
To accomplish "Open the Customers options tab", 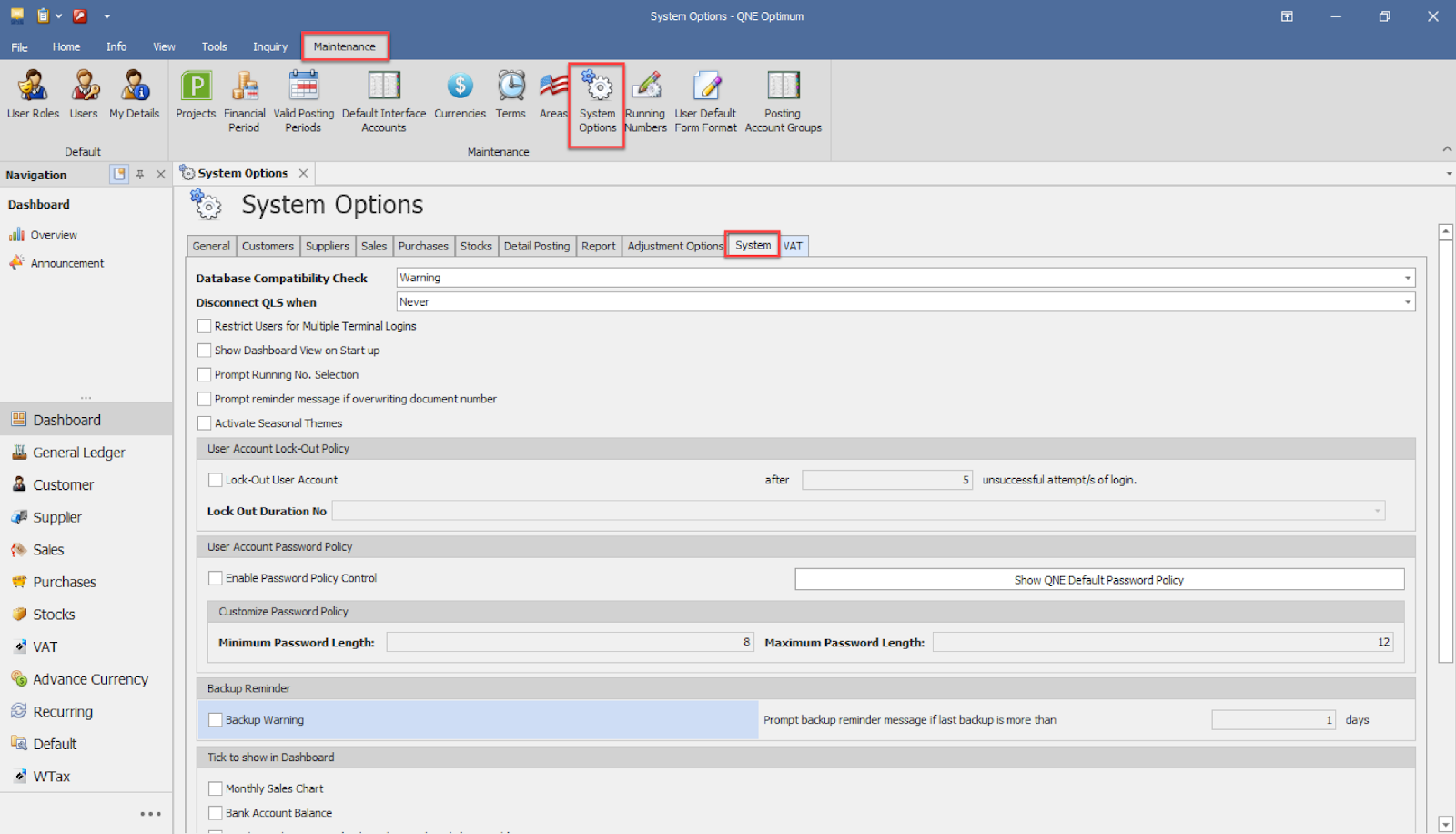I will coord(268,246).
